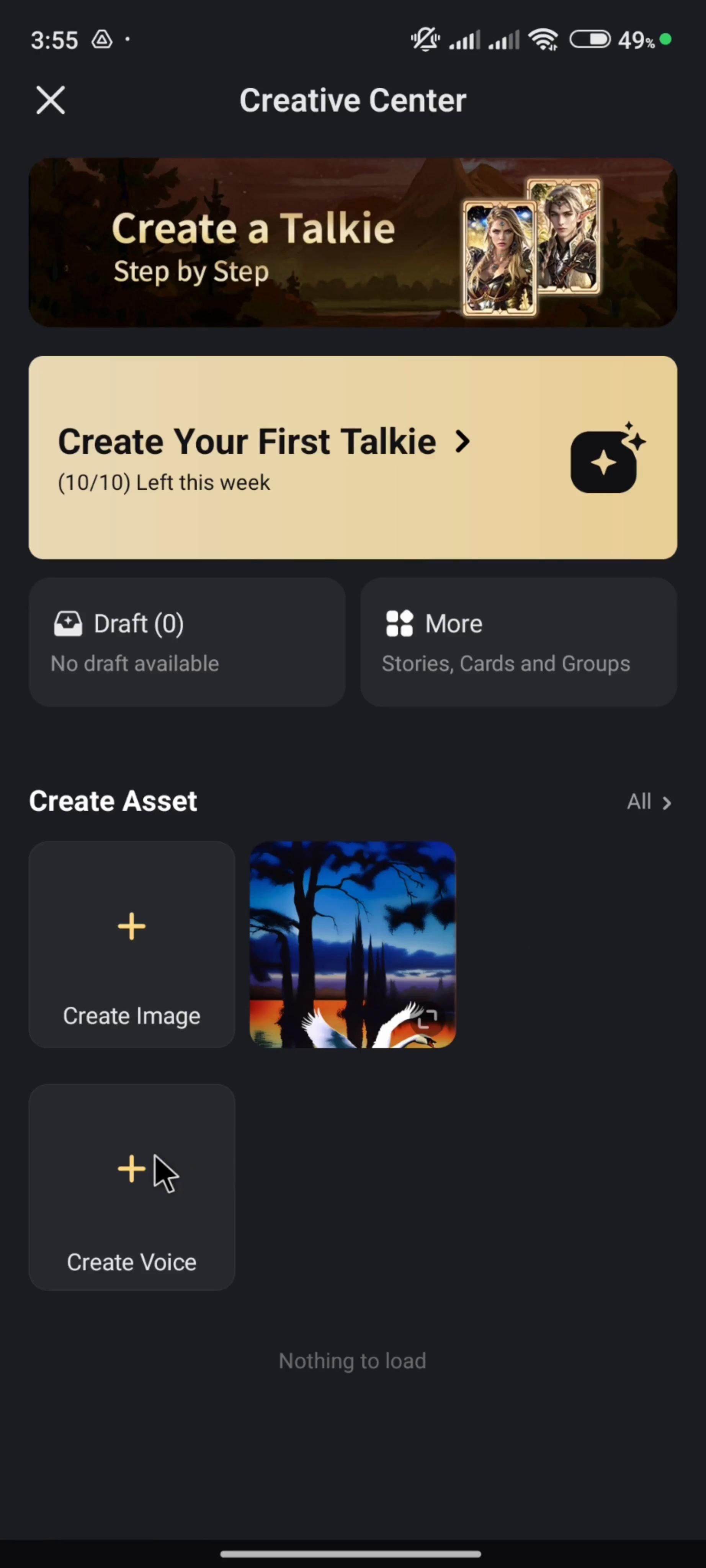The height and width of the screenshot is (1568, 706).
Task: Click the More grid icon
Action: coord(399,624)
